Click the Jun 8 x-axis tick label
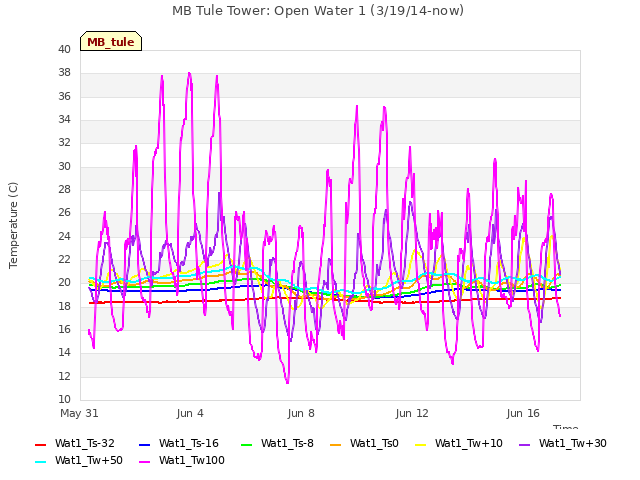 click(x=301, y=413)
